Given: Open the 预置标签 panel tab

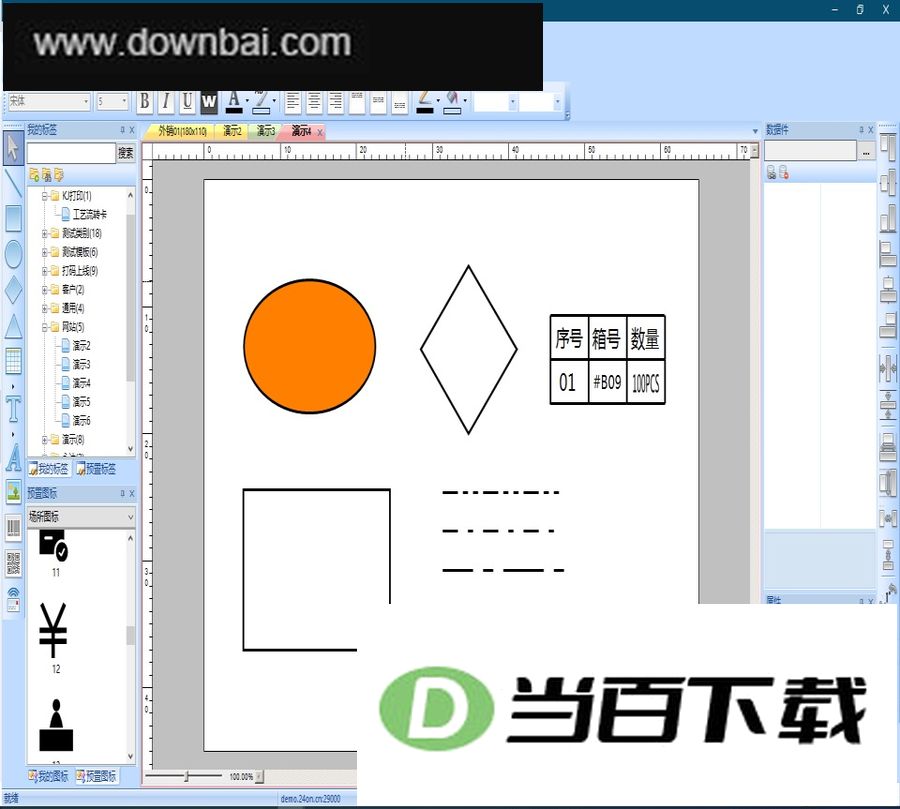Looking at the screenshot, I should click(x=96, y=469).
